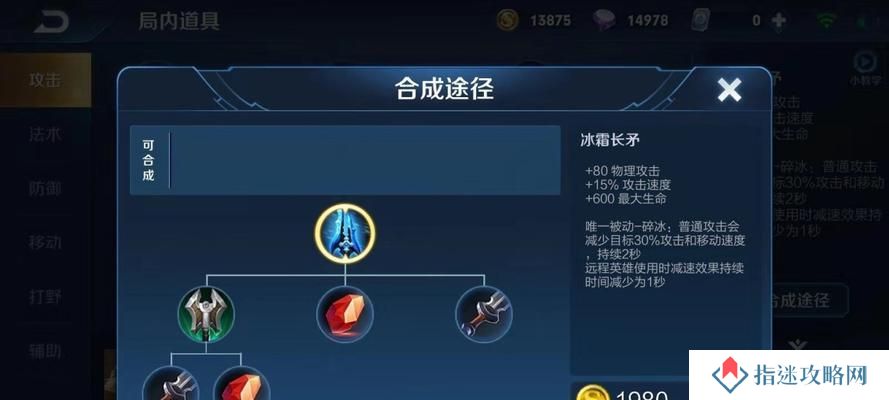Click the gold coin currency icon
The image size is (889, 400).
tap(507, 21)
